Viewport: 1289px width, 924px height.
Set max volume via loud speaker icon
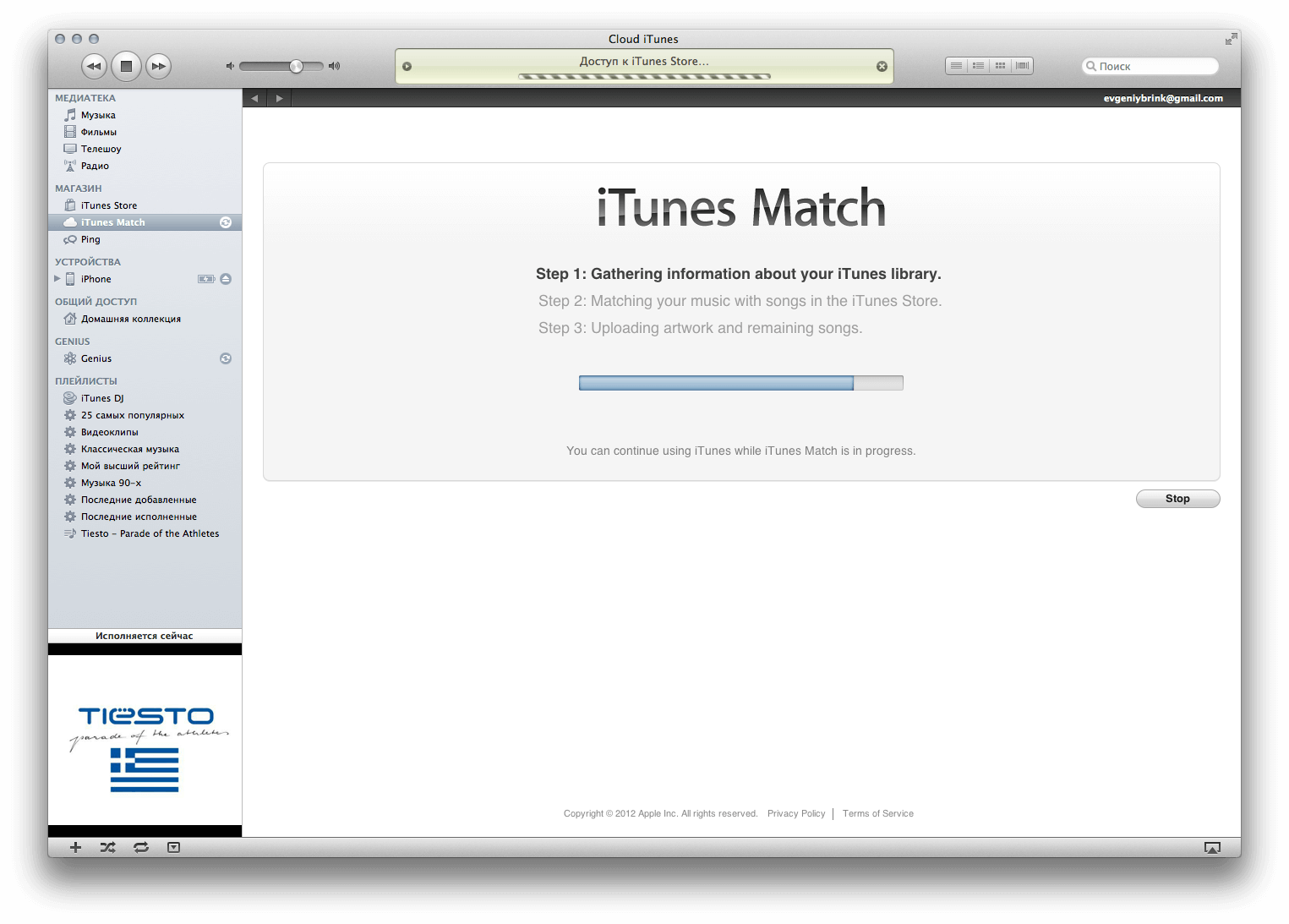(334, 66)
